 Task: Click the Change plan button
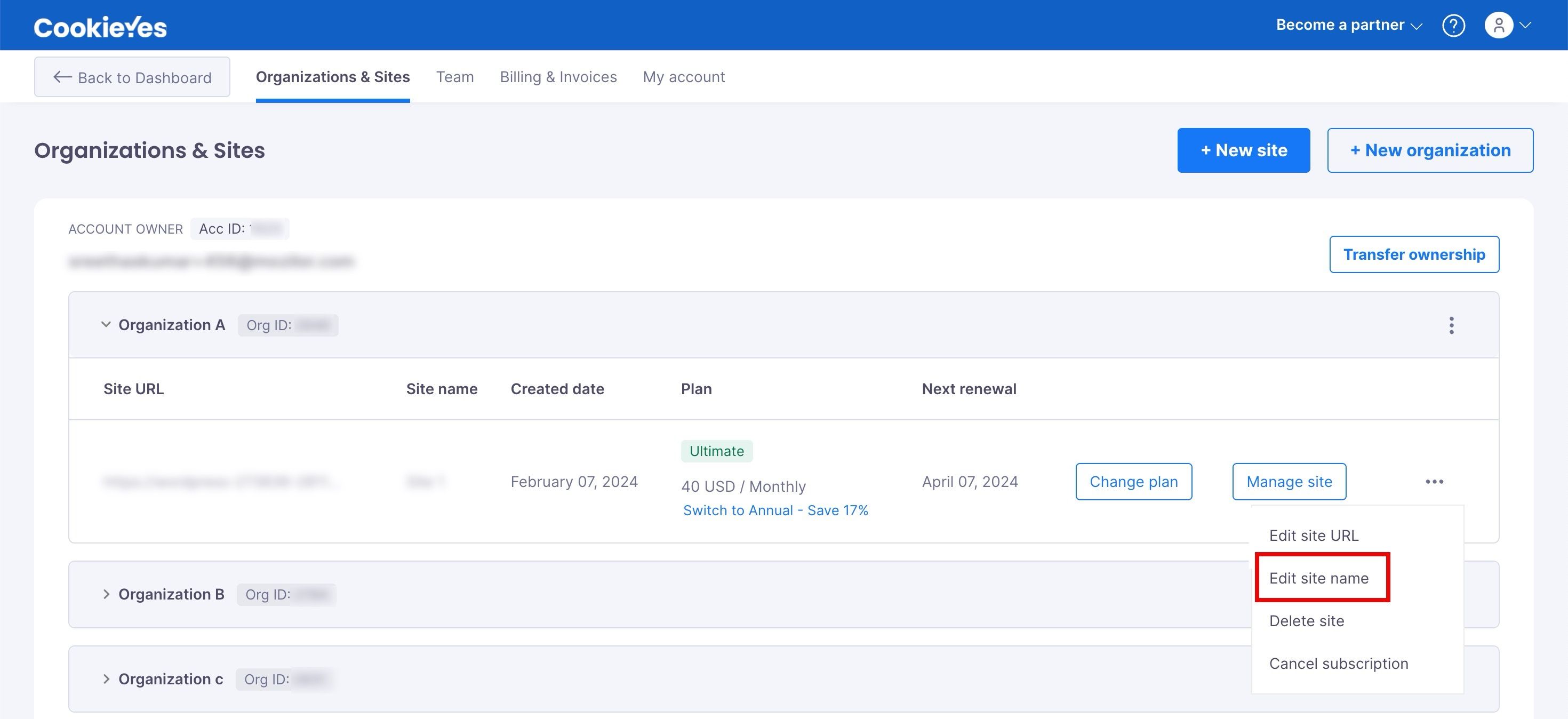point(1133,482)
